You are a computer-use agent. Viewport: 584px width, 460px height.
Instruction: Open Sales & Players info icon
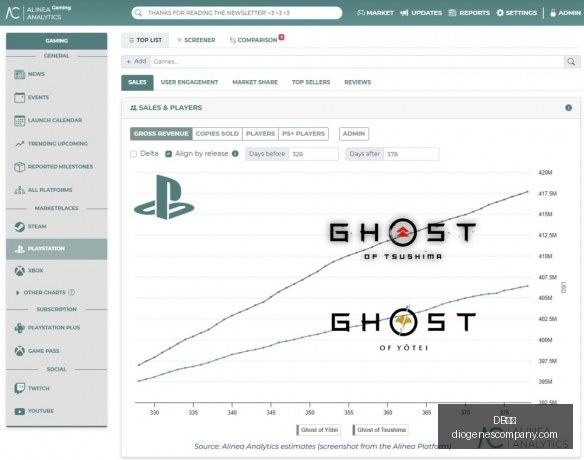pos(568,108)
